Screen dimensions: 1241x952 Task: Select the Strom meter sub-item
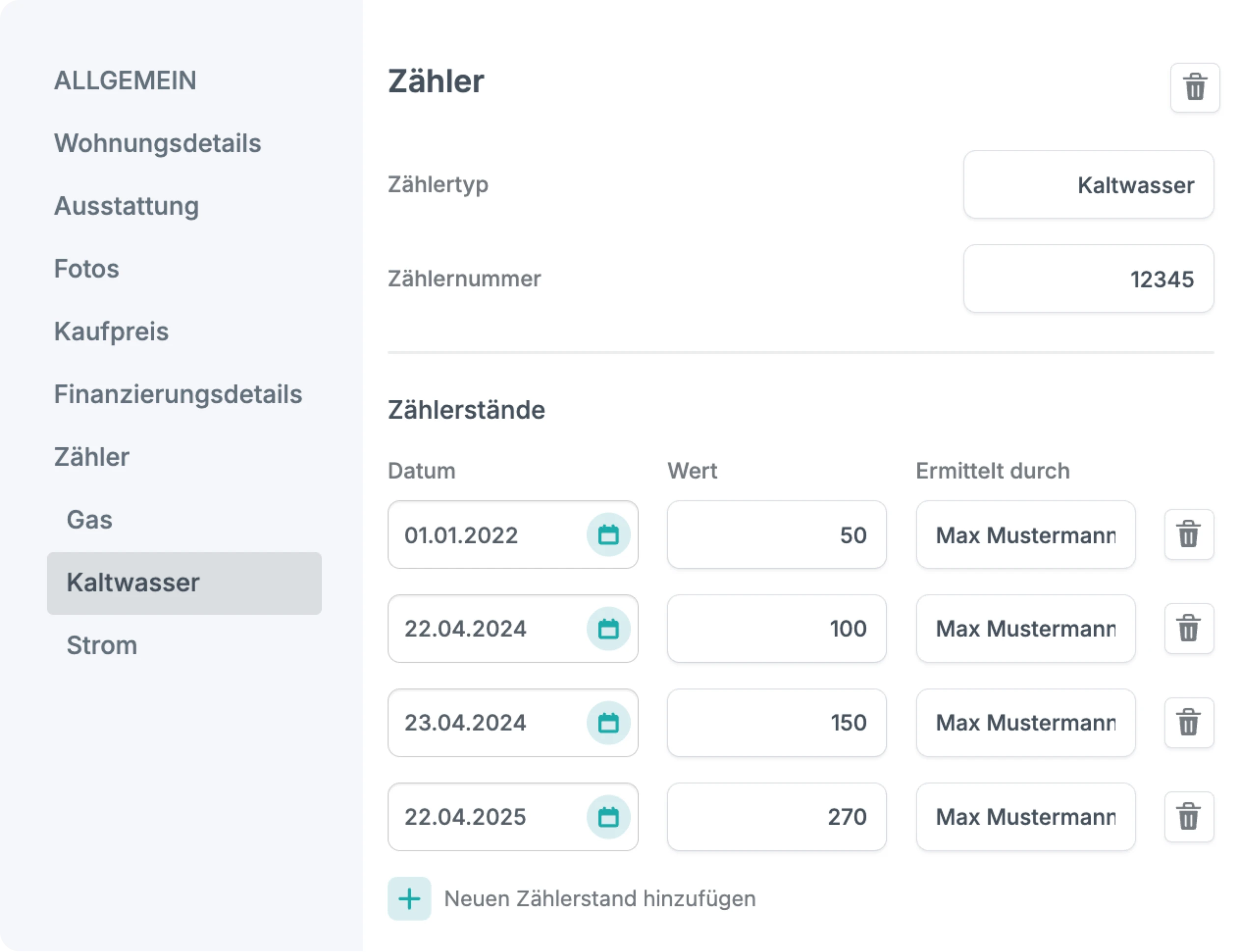[x=102, y=645]
